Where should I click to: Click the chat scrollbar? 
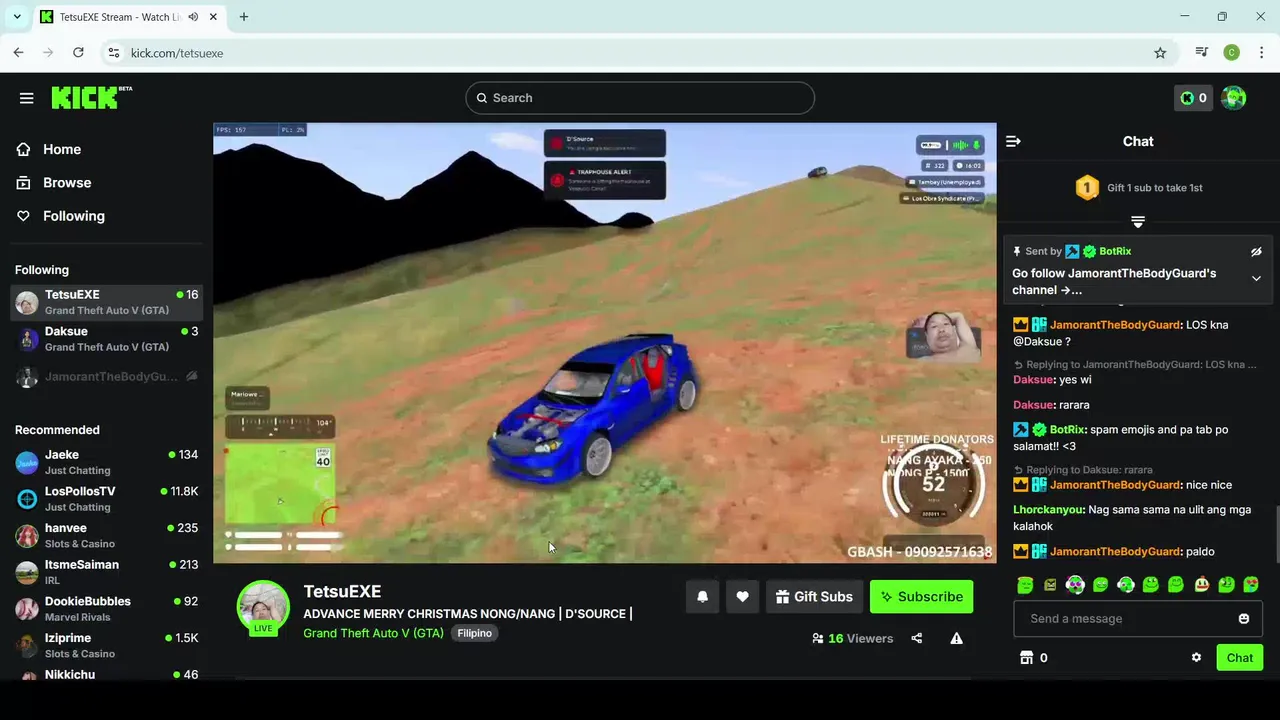click(1276, 535)
